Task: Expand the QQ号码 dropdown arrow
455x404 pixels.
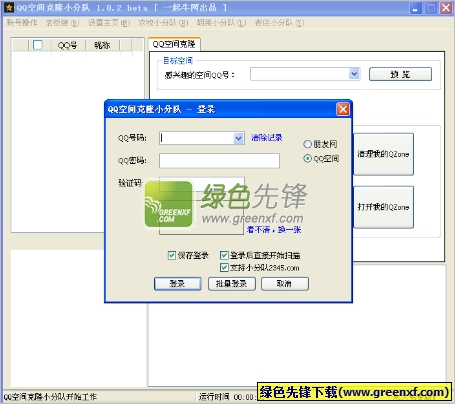Action: 238,138
